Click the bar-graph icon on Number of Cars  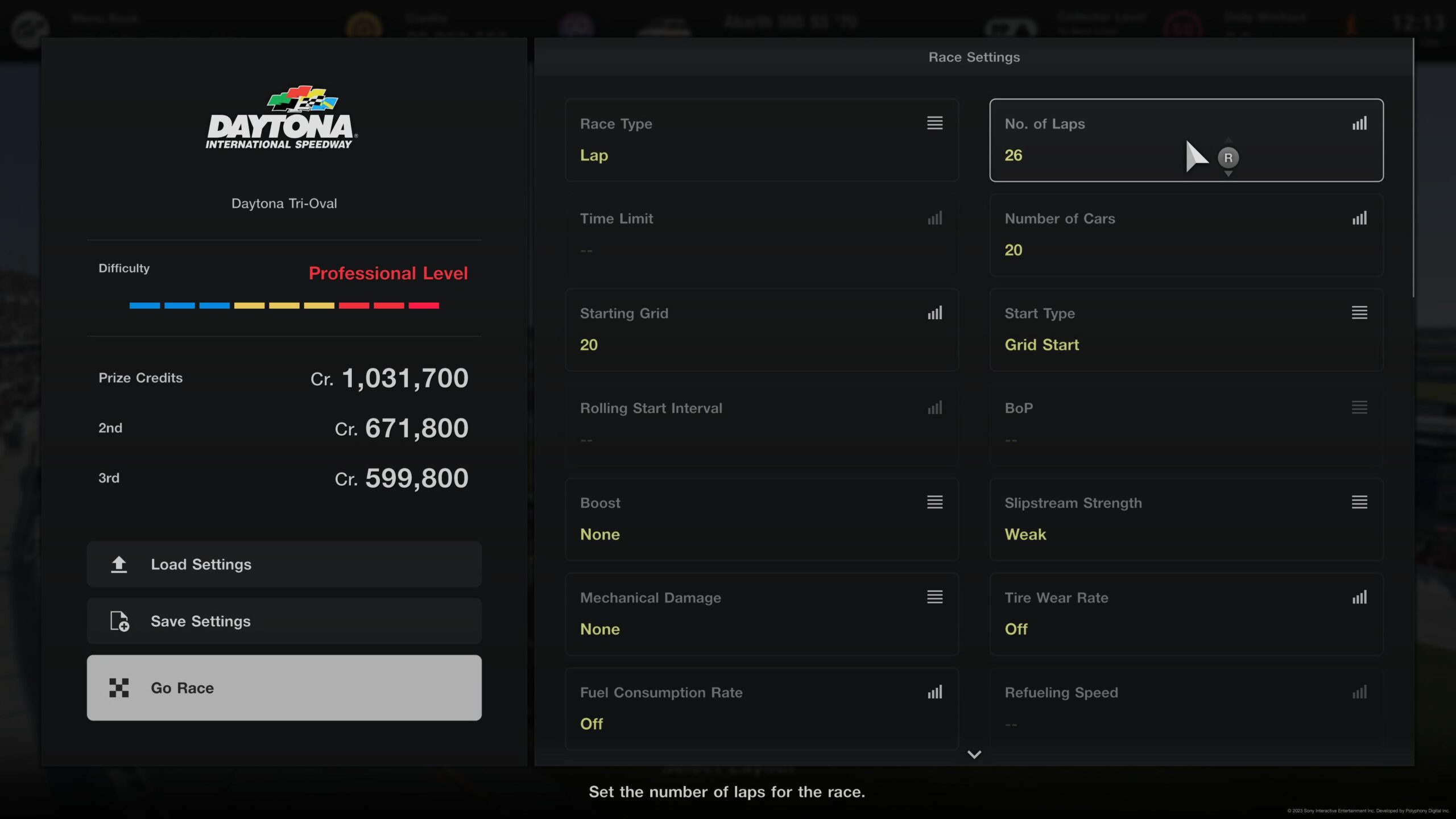pyautogui.click(x=1359, y=218)
